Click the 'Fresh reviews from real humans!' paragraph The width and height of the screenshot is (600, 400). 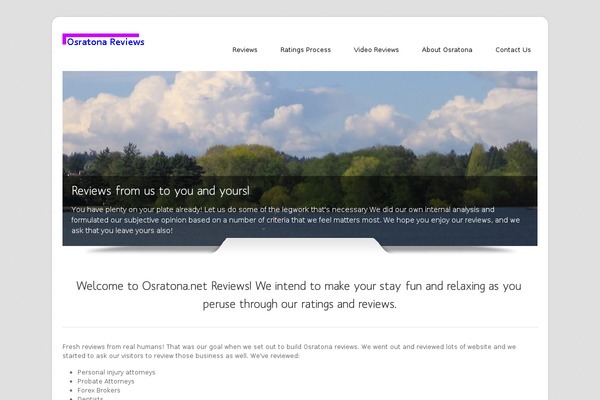pos(289,351)
